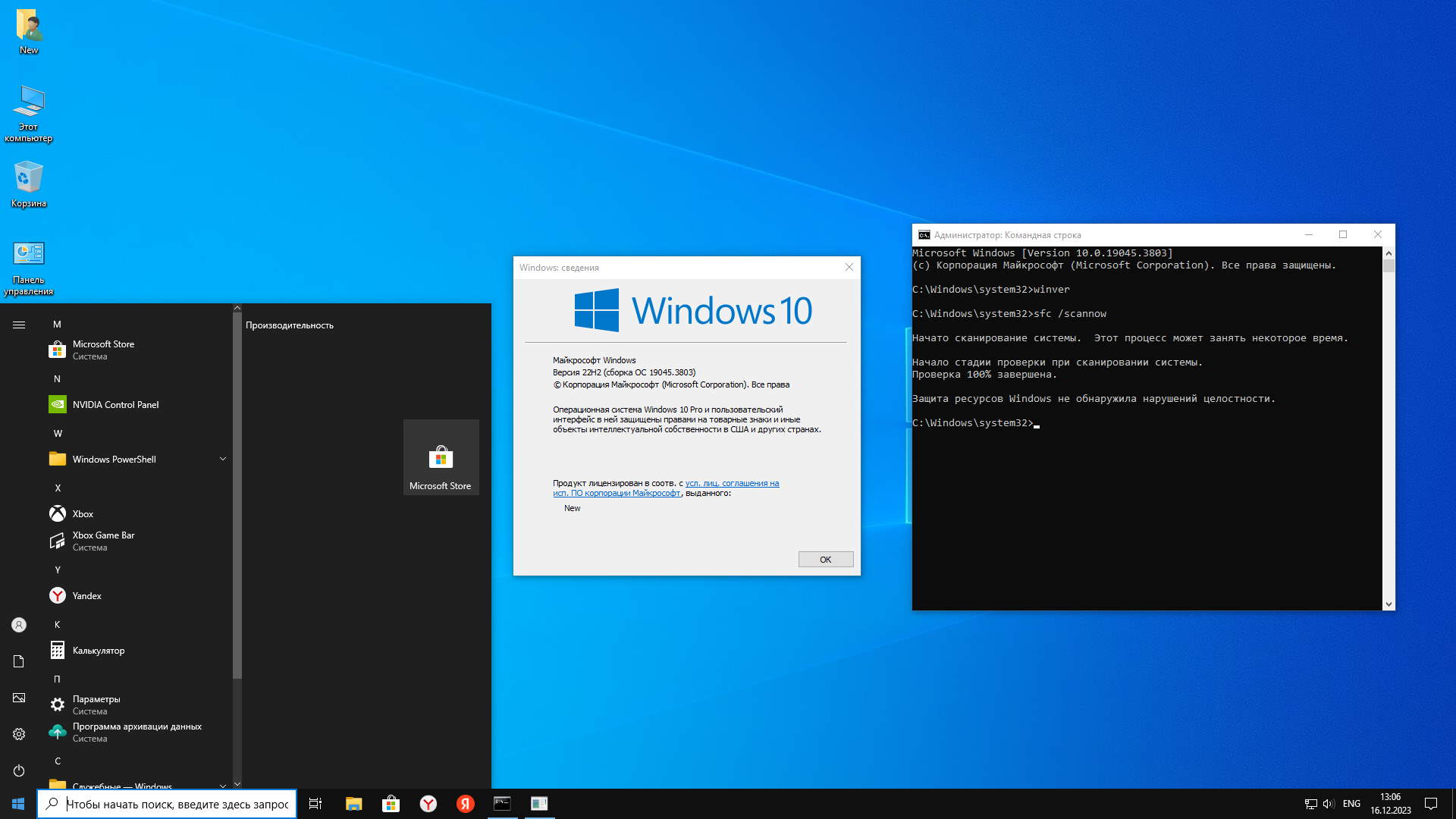Switch ENG input language in tray
The height and width of the screenshot is (819, 1456).
(1351, 804)
